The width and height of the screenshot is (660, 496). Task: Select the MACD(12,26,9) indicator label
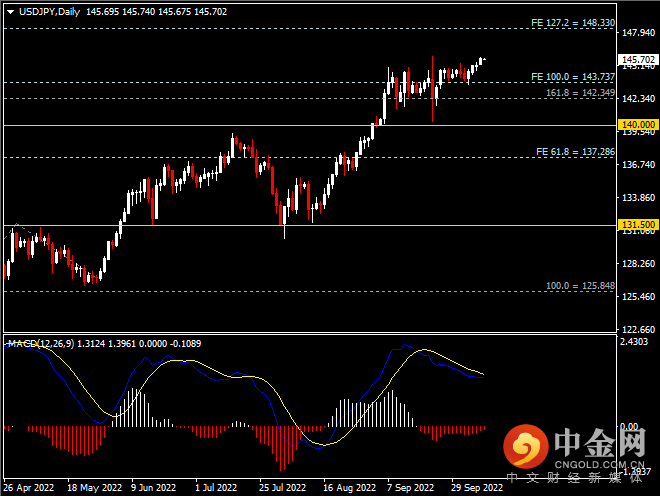pyautogui.click(x=41, y=344)
